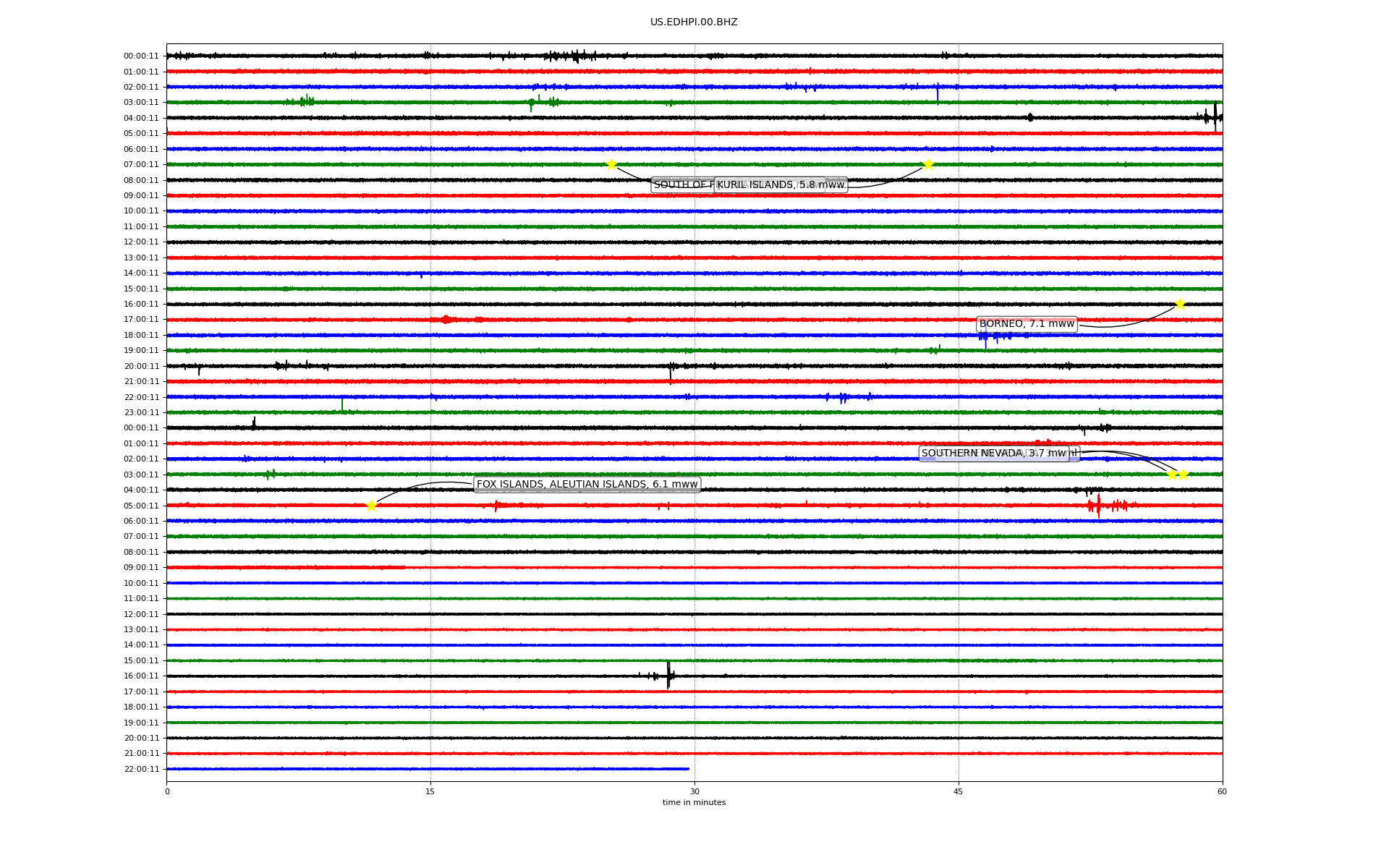The image size is (1389, 868).
Task: Click the red burst on the starred 05:00:11 trace
Action: click(x=1098, y=505)
